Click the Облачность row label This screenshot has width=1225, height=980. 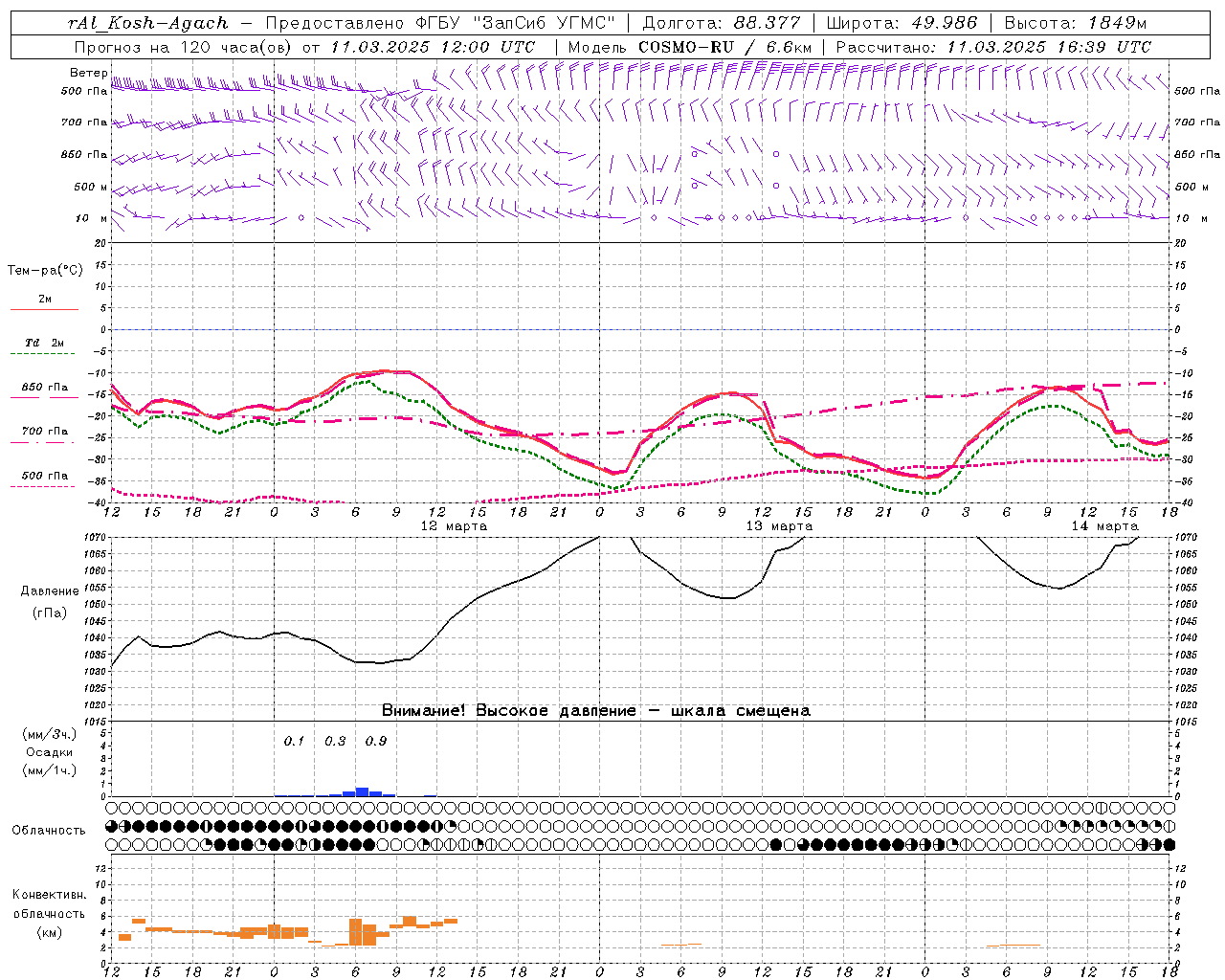click(x=49, y=830)
